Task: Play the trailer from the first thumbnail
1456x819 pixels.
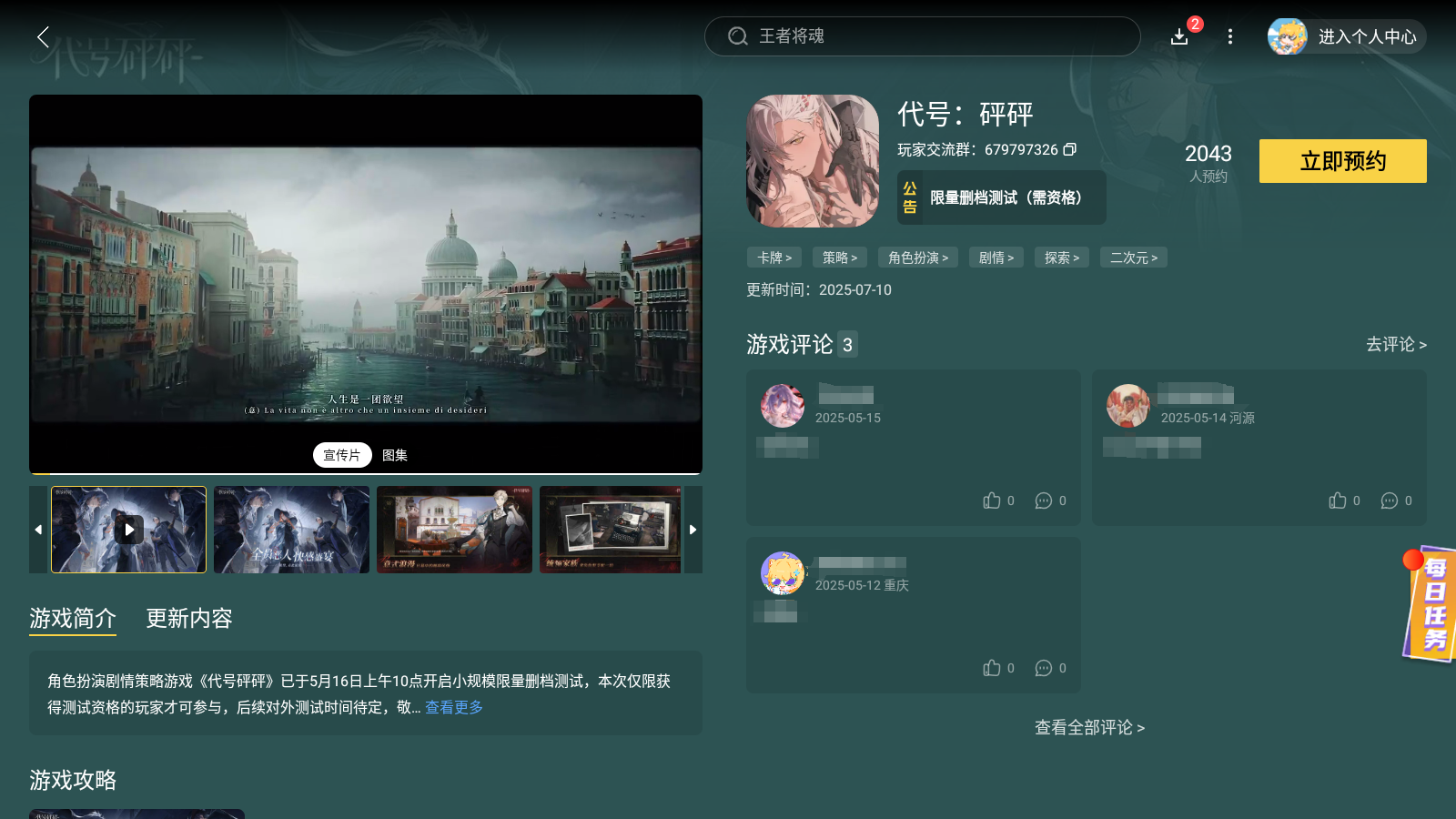Action: [129, 530]
